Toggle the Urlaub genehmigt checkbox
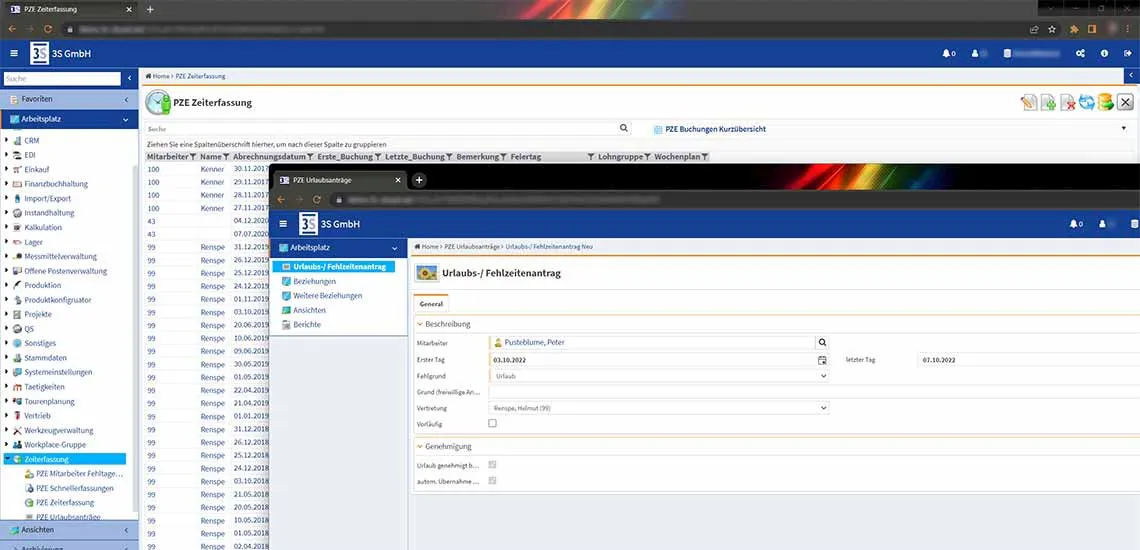 point(492,465)
